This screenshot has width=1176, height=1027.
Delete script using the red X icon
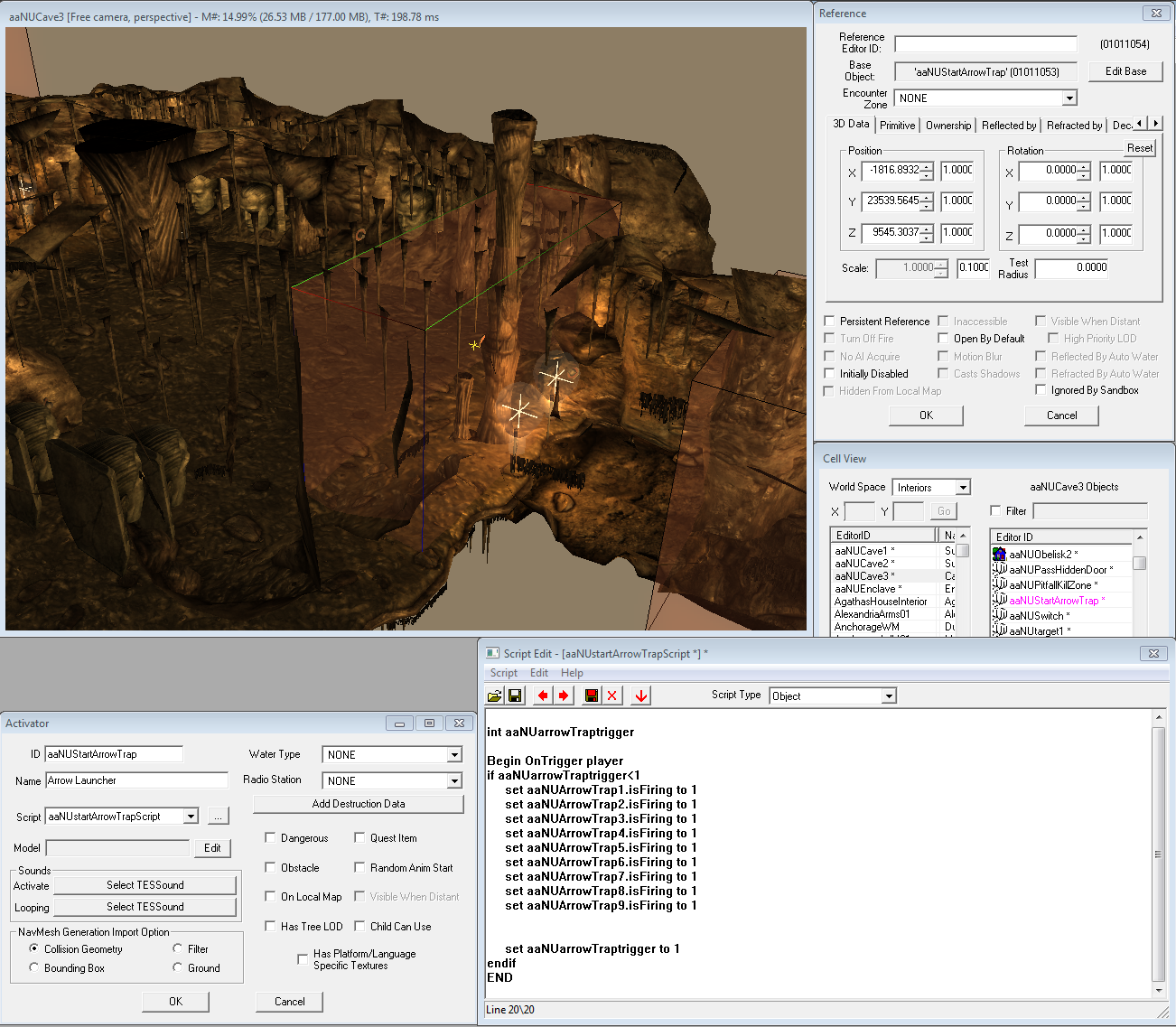[x=612, y=696]
